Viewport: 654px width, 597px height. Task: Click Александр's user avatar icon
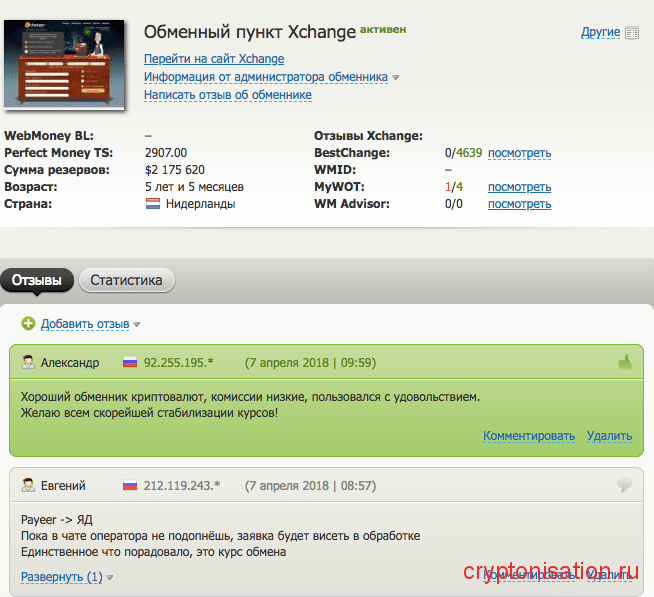coord(29,362)
